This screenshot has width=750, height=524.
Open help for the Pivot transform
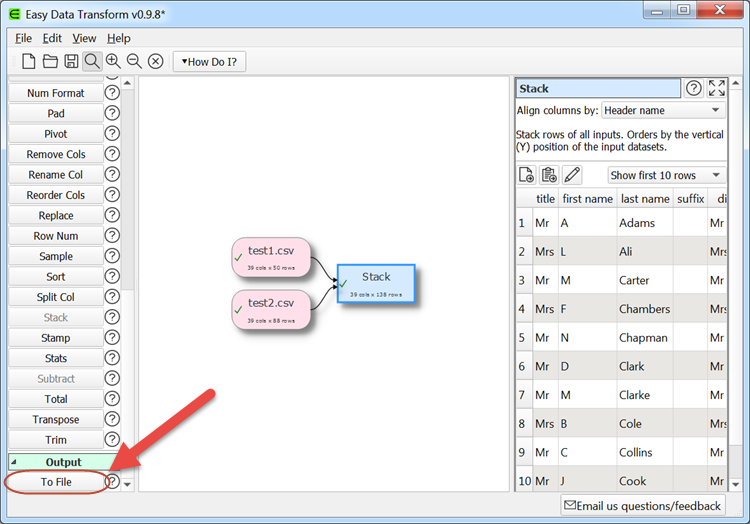pos(112,134)
